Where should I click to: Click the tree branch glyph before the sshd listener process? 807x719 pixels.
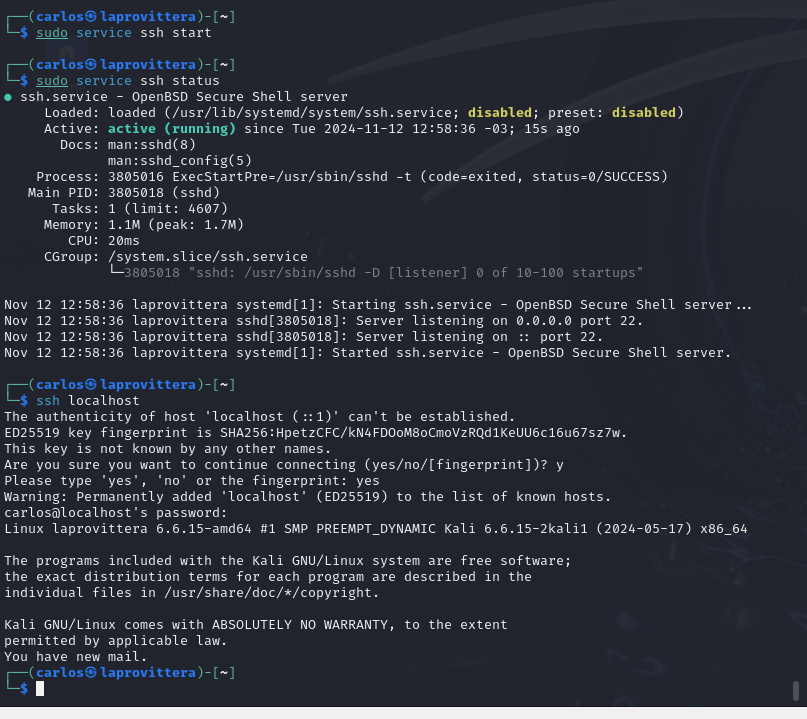pos(116,272)
